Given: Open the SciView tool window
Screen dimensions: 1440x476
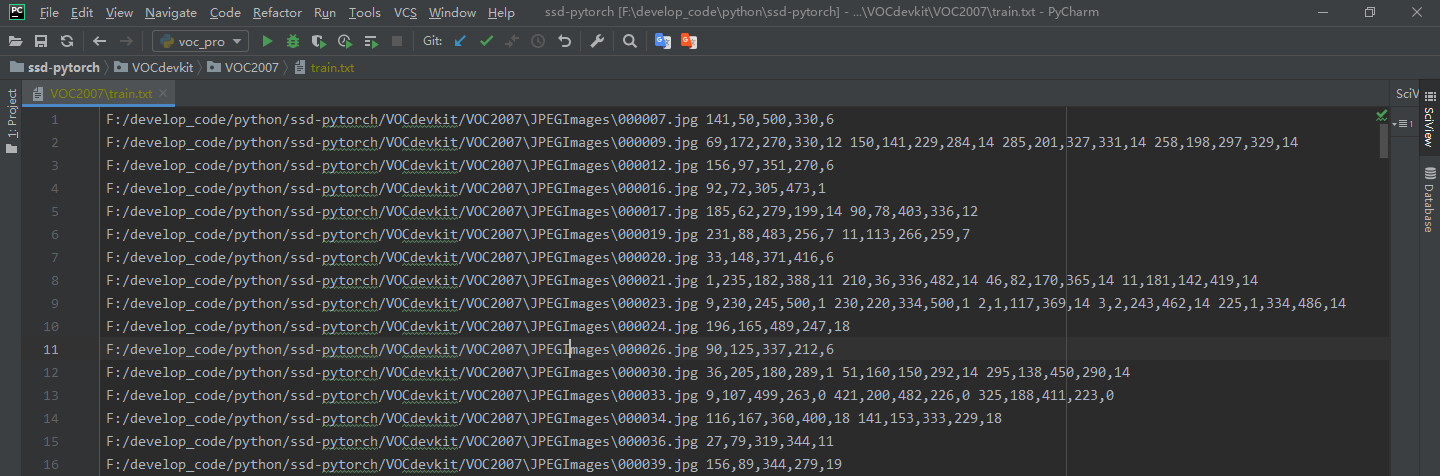Looking at the screenshot, I should click(x=1429, y=119).
